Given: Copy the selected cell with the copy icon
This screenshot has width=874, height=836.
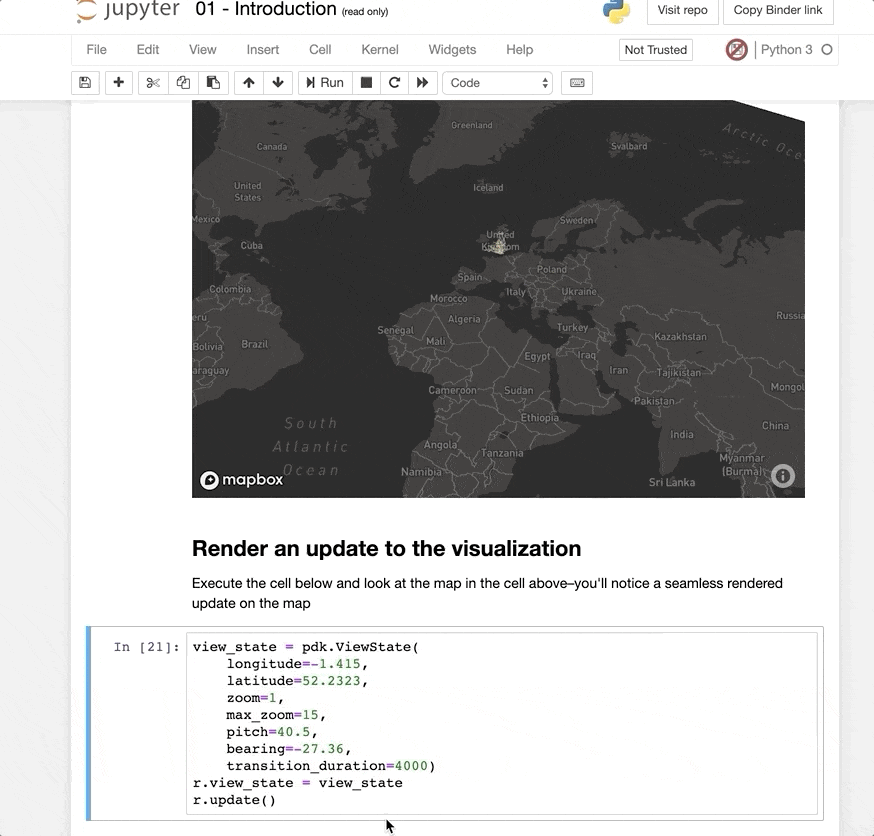Looking at the screenshot, I should tap(182, 83).
